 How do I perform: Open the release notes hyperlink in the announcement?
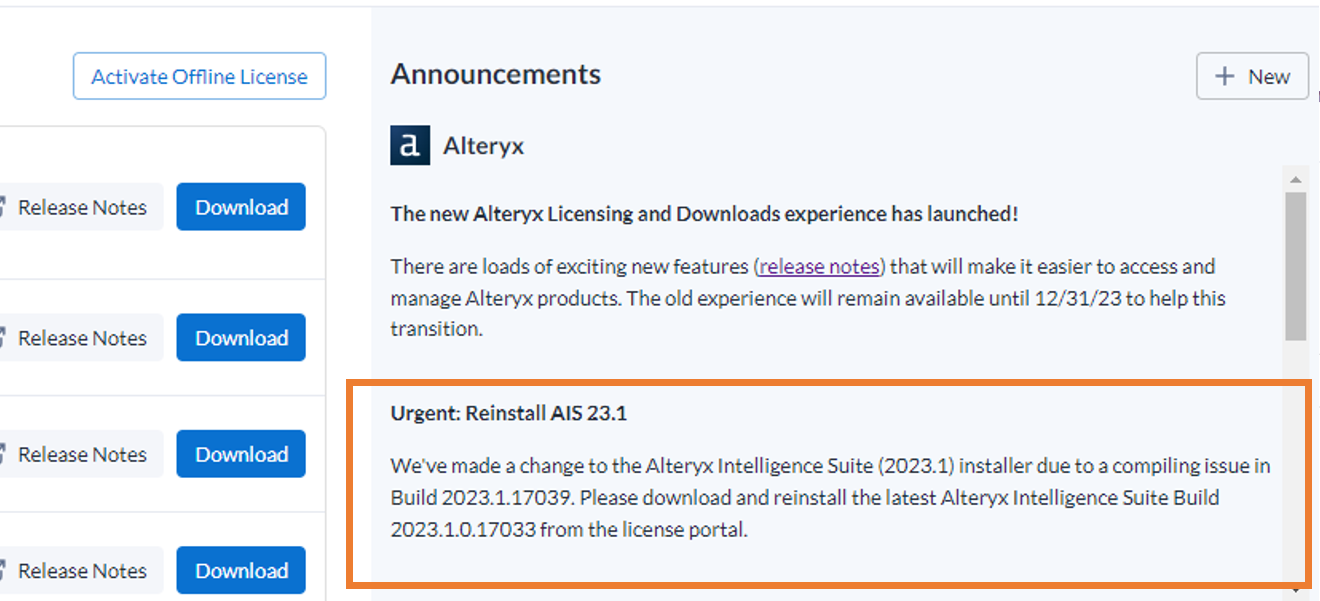tap(818, 266)
